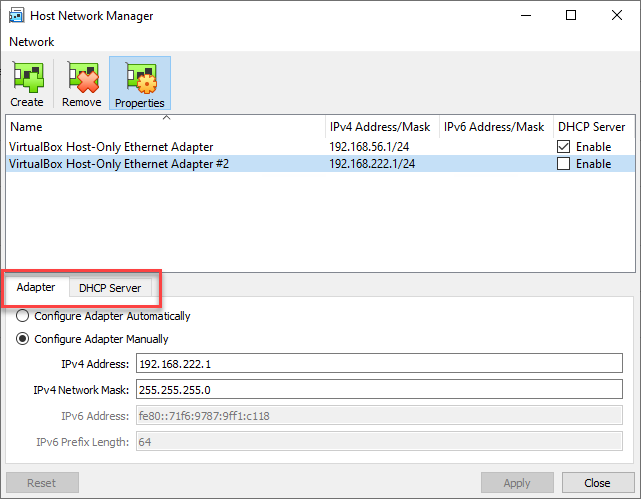This screenshot has height=499, width=641.
Task: Maximize the Host Network Manager window
Action: point(571,16)
